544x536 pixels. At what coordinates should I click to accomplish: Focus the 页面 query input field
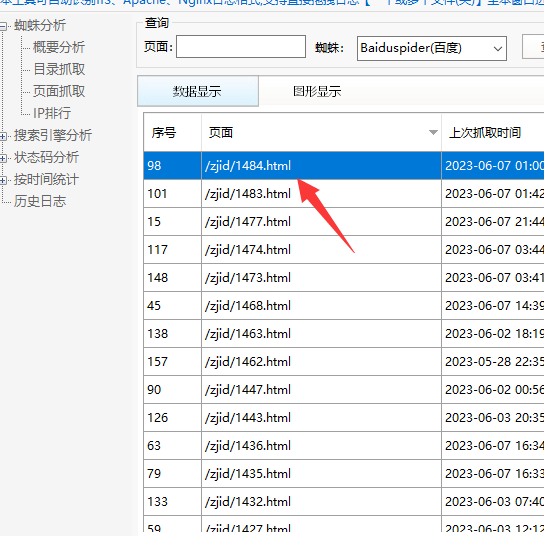241,46
